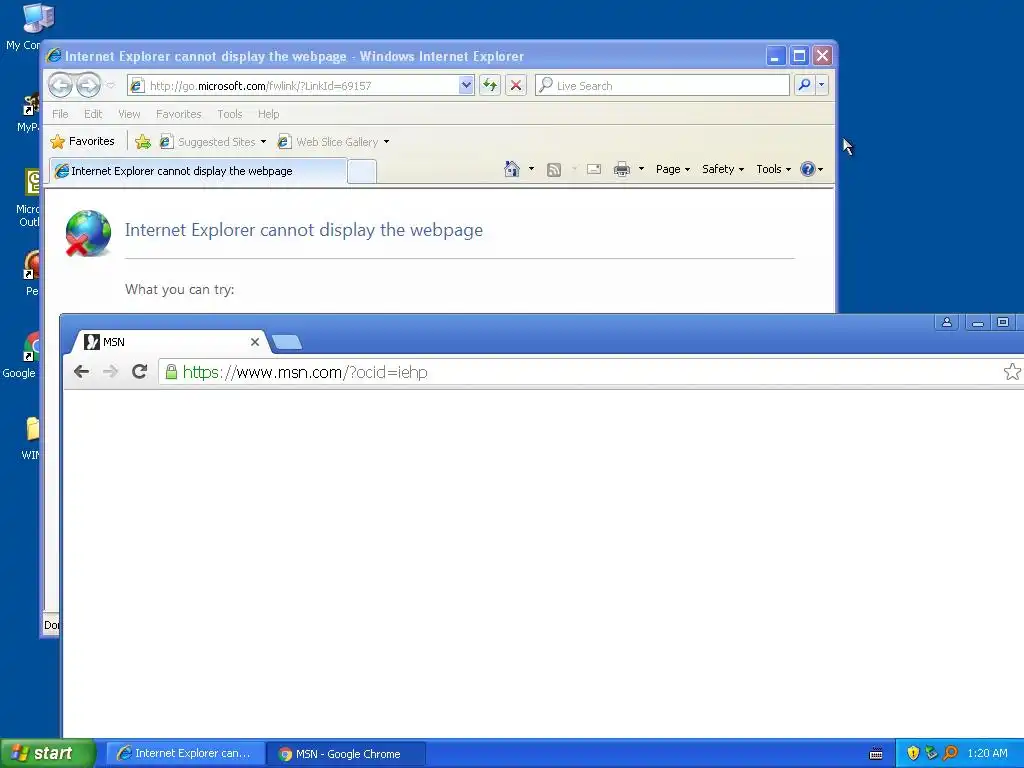Open the File menu in Internet Explorer
Image resolution: width=1024 pixels, height=768 pixels.
(x=60, y=114)
